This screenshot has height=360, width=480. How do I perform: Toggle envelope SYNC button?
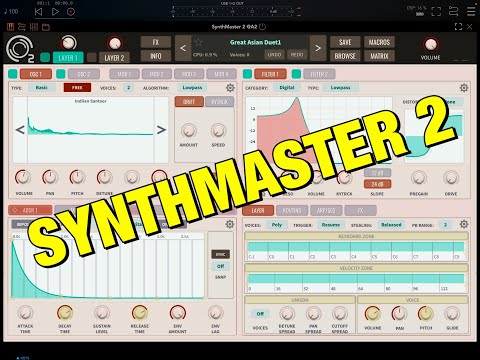[x=220, y=254]
